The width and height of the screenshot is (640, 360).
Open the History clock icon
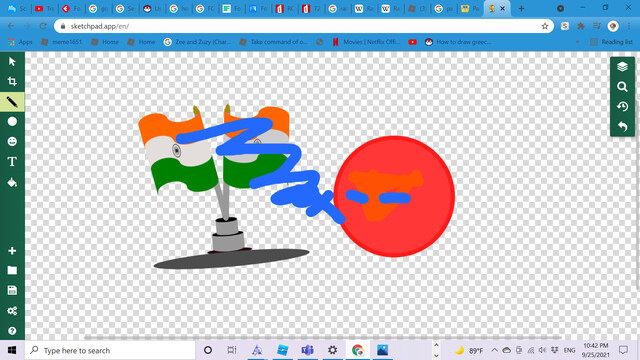click(622, 107)
